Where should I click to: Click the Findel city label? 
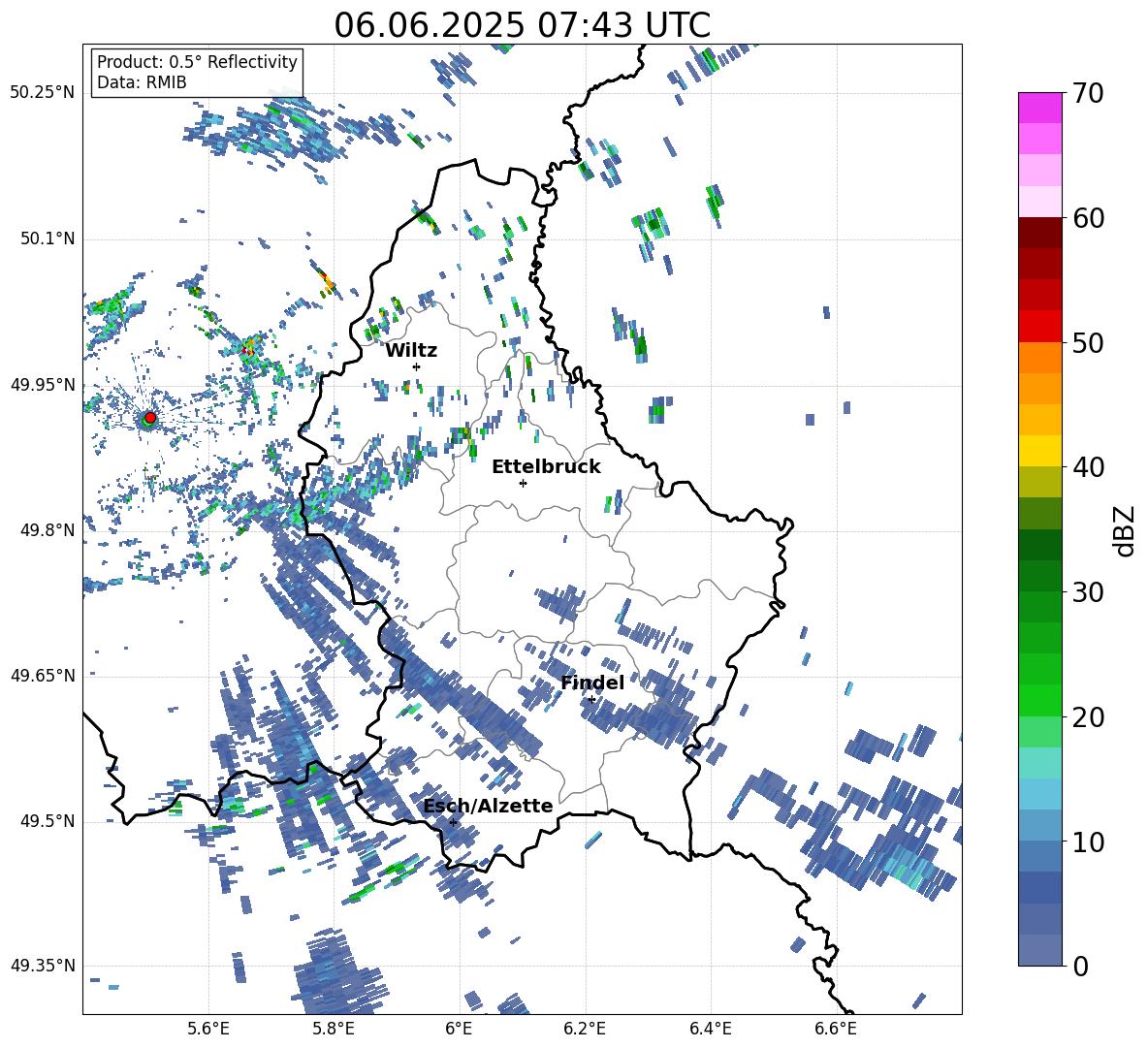592,683
